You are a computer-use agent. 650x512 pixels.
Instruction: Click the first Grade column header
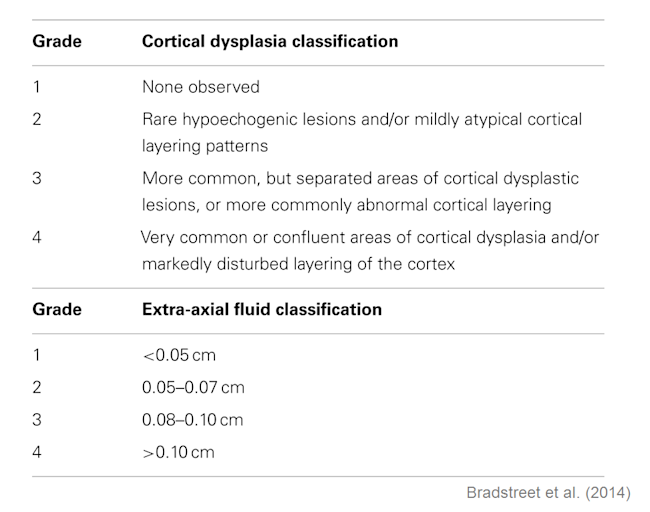coord(57,41)
